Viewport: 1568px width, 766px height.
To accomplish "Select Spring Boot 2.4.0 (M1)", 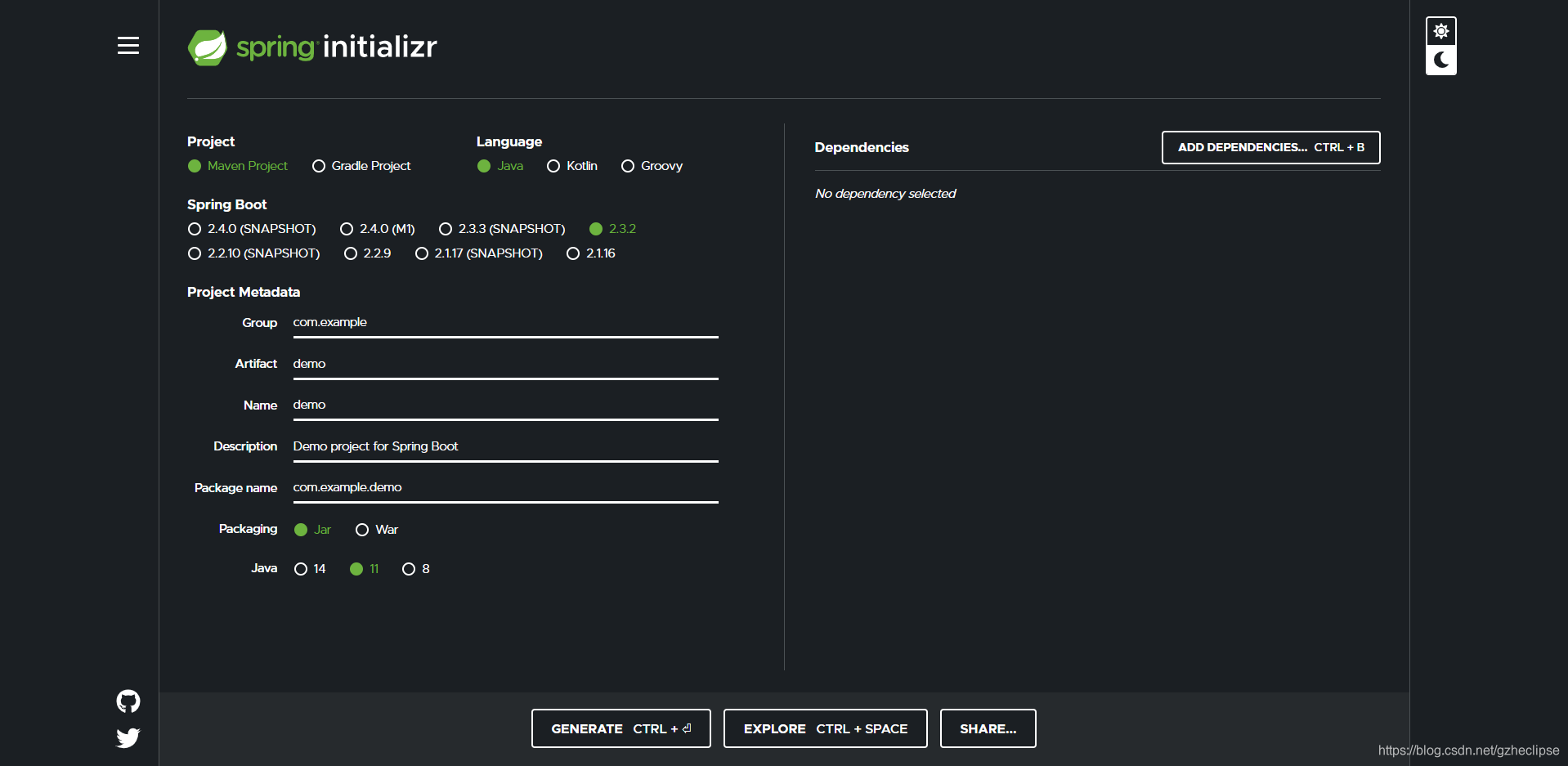I will (x=378, y=229).
